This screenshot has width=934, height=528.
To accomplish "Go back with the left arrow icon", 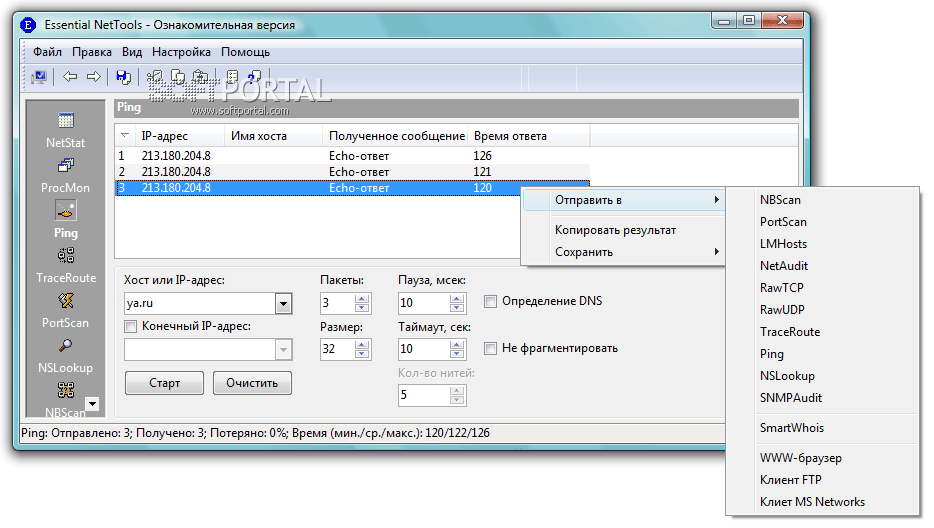I will coord(70,76).
